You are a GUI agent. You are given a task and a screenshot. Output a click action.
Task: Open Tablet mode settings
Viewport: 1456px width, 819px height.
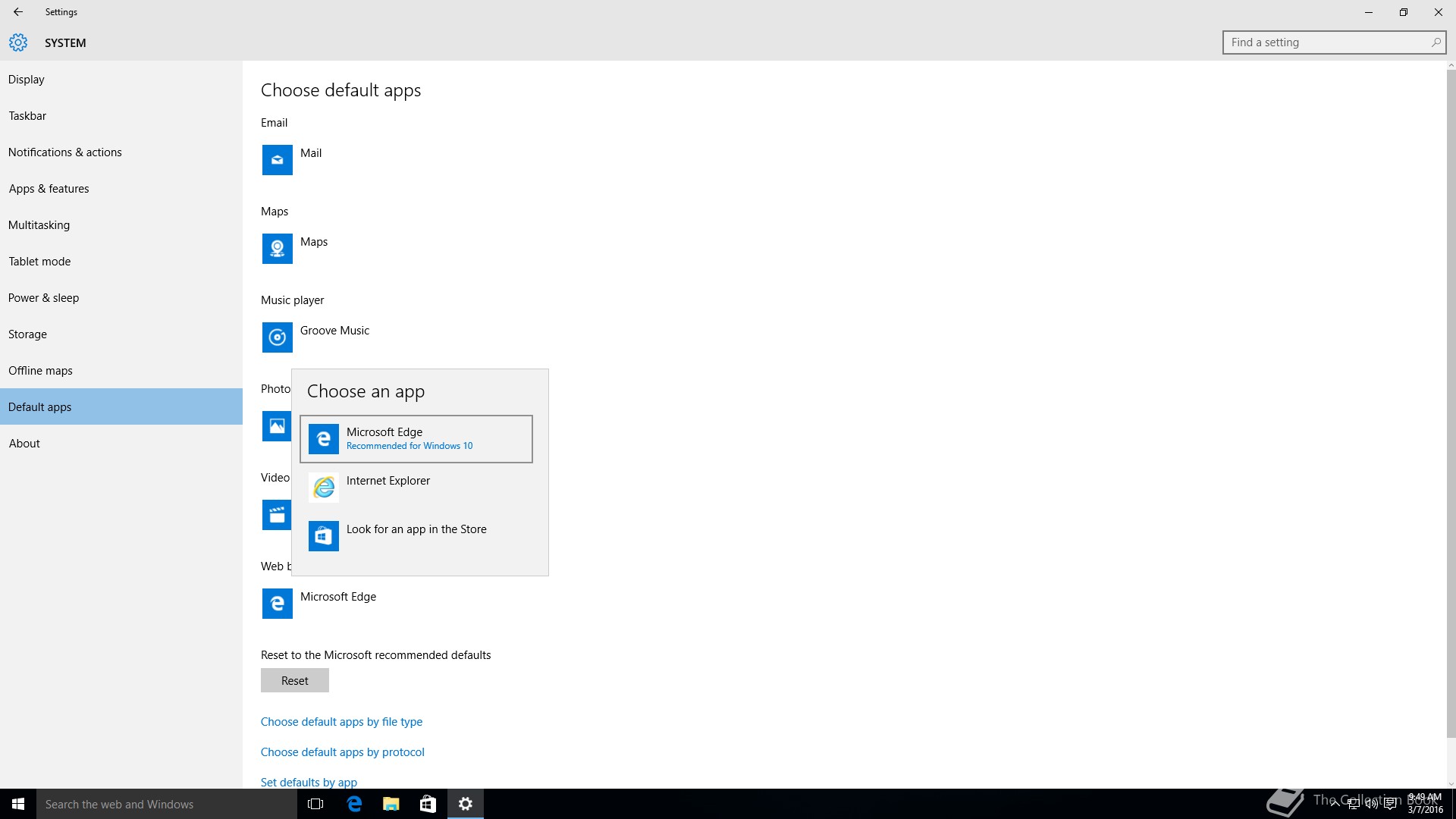tap(121, 262)
